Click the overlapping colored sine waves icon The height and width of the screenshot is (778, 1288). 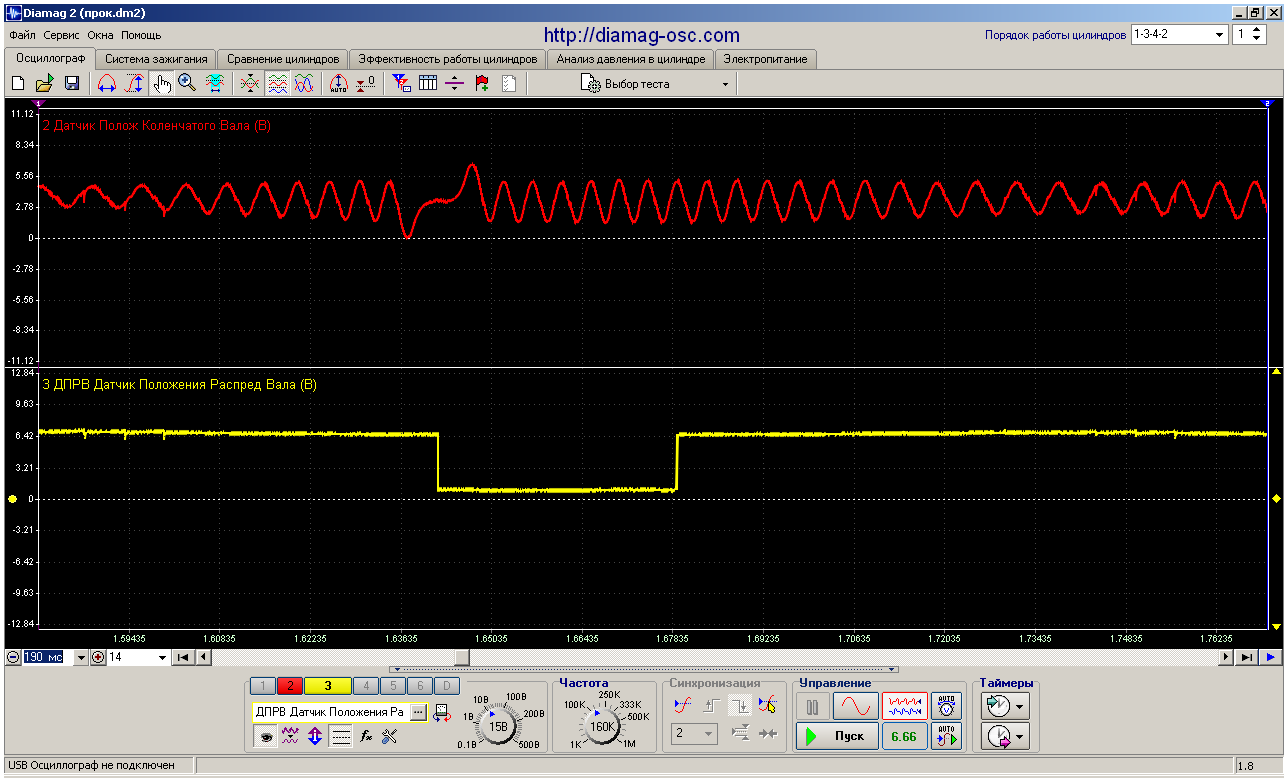pos(305,84)
